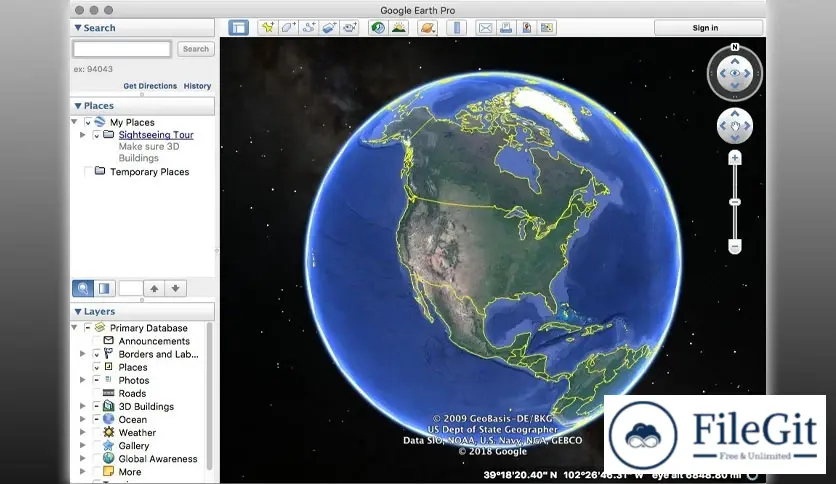This screenshot has height=484, width=836.
Task: Toggle the Announcements layer checkbox
Action: tap(97, 341)
